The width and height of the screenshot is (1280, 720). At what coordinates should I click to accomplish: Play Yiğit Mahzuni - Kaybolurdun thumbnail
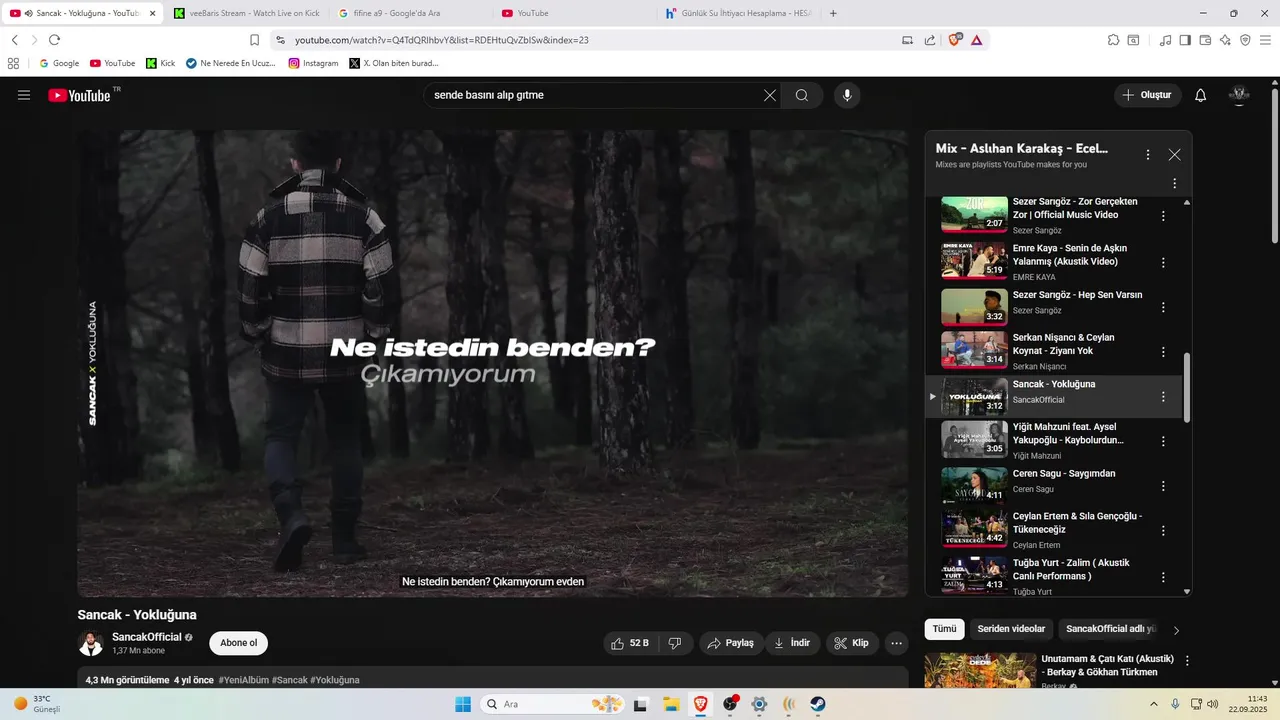click(974, 439)
